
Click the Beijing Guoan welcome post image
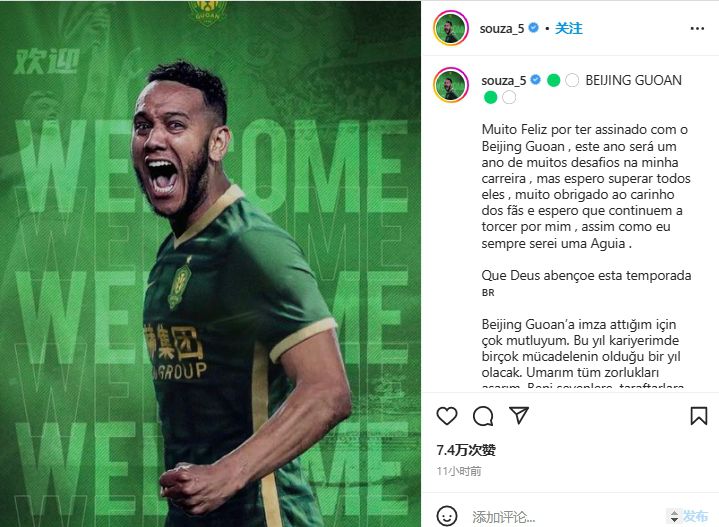(210, 264)
